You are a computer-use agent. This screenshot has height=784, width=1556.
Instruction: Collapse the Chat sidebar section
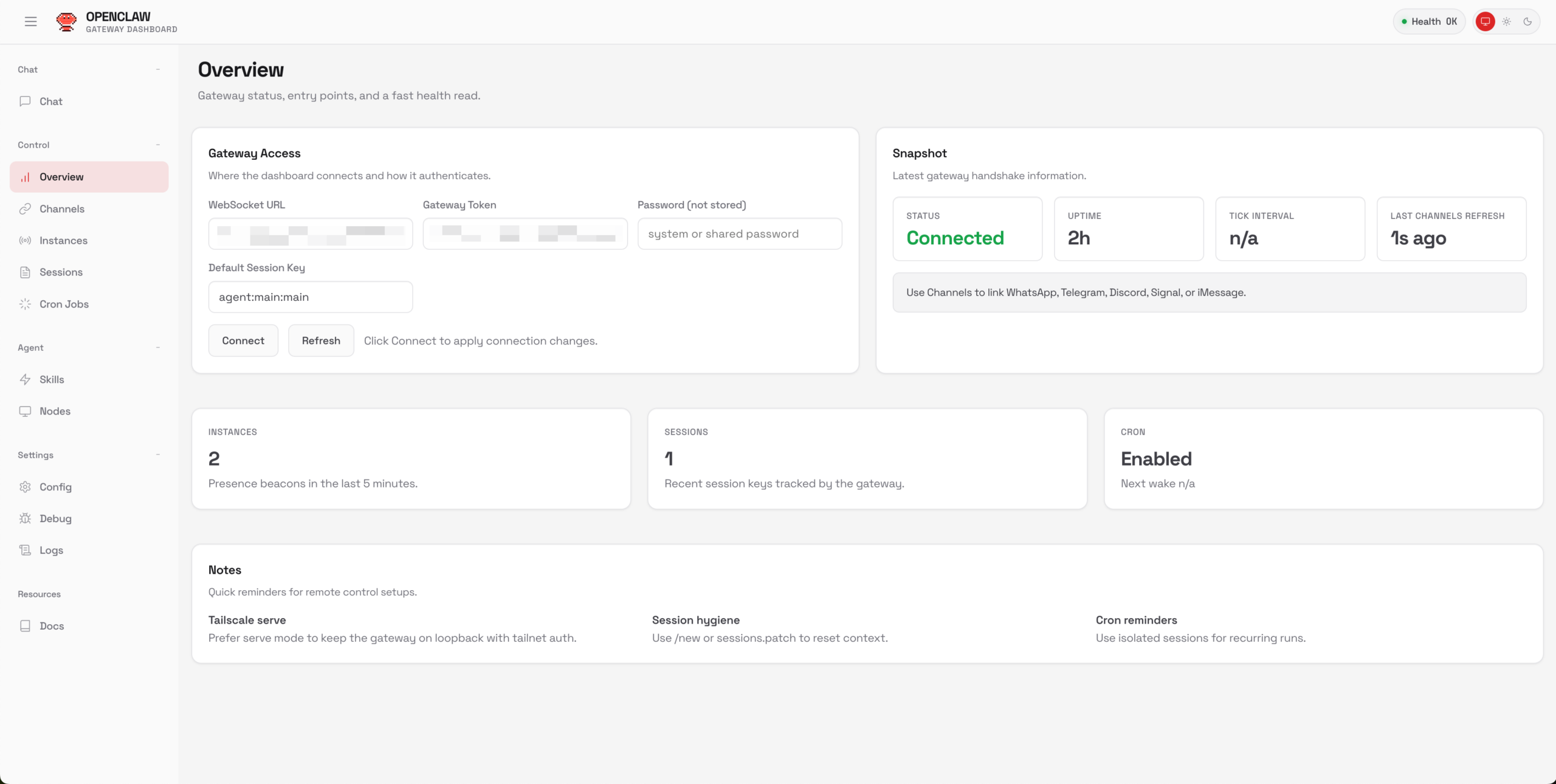[158, 69]
